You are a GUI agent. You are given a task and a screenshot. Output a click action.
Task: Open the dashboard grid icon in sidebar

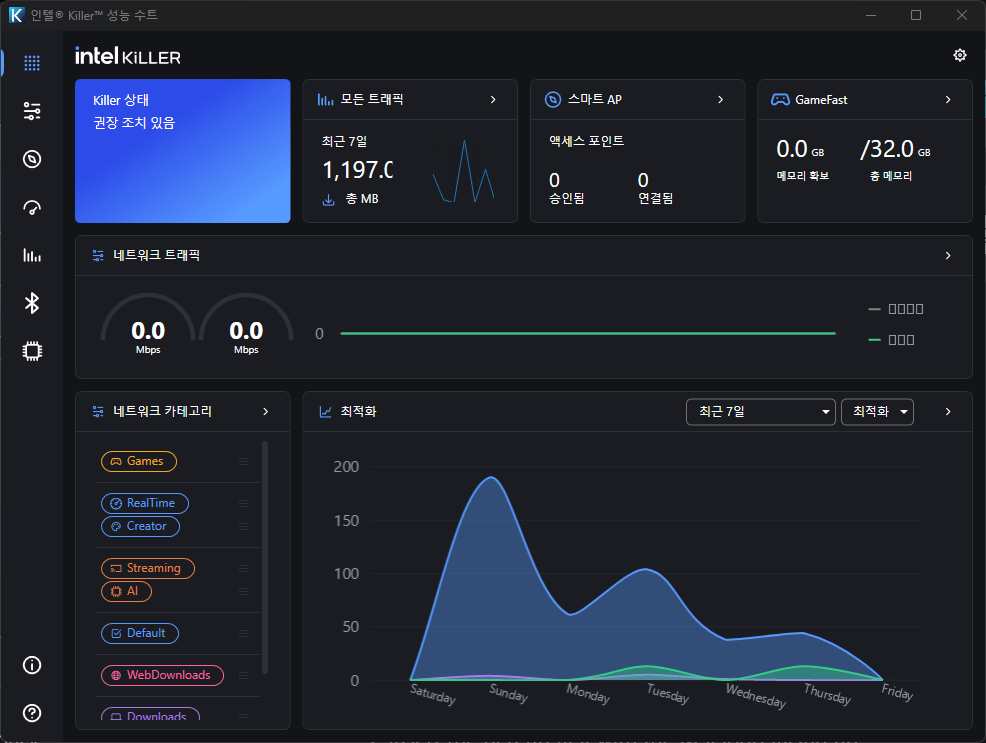click(32, 63)
